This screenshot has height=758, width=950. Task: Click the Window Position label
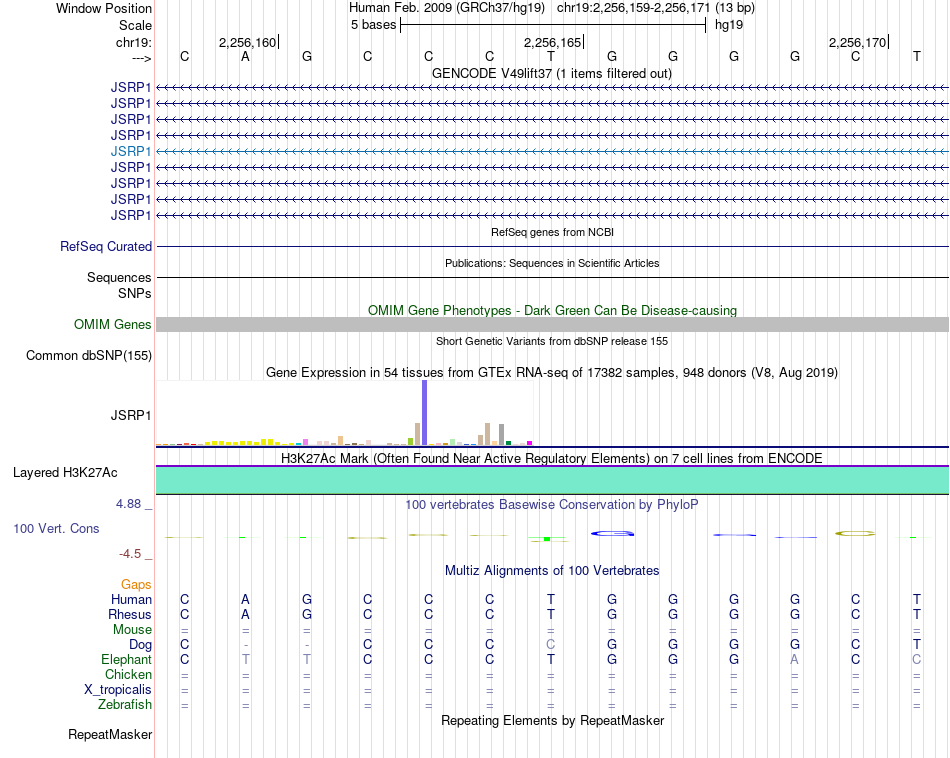pyautogui.click(x=104, y=8)
